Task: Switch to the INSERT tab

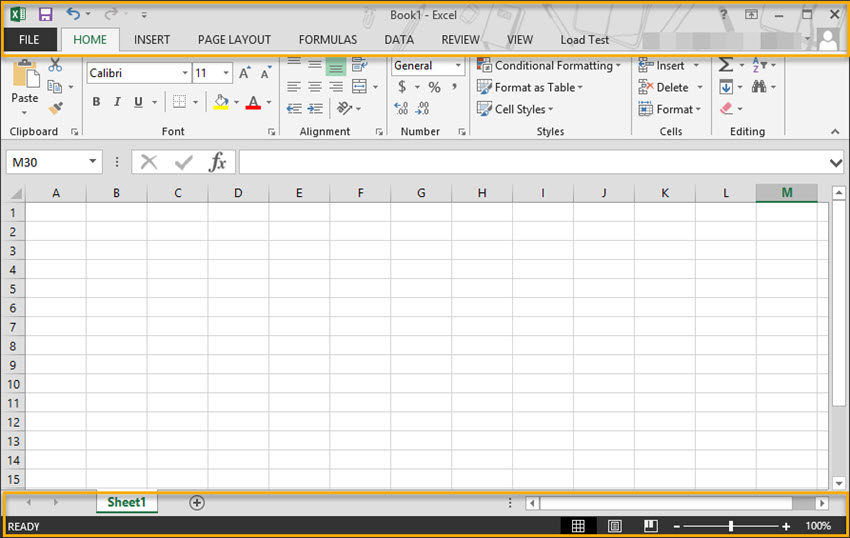Action: click(x=152, y=40)
